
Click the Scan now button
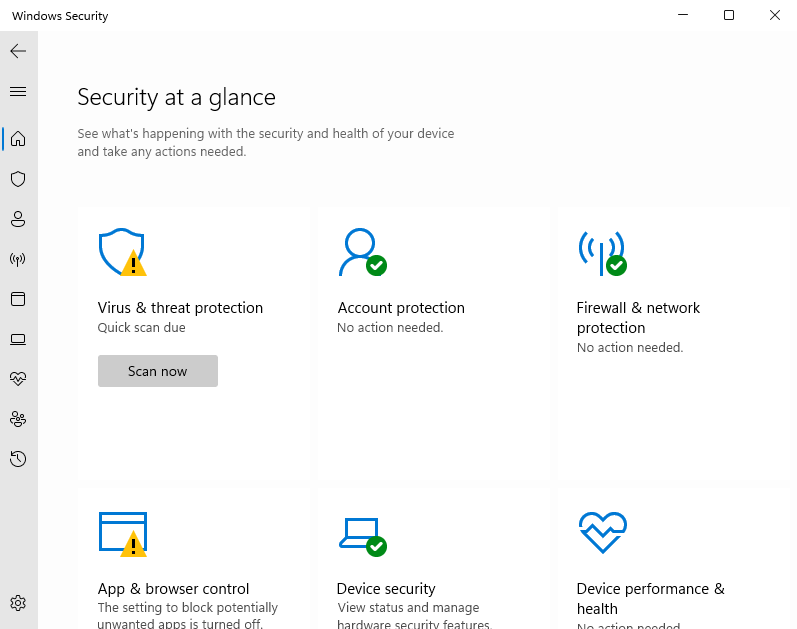[x=158, y=371]
